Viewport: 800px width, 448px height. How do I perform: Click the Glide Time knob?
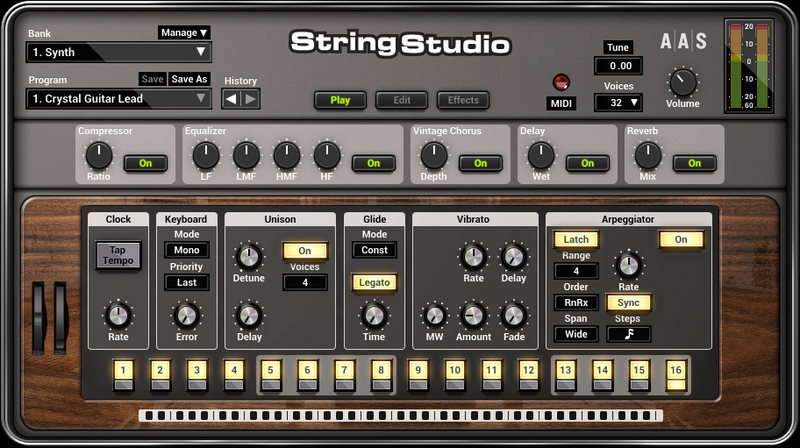pos(374,316)
